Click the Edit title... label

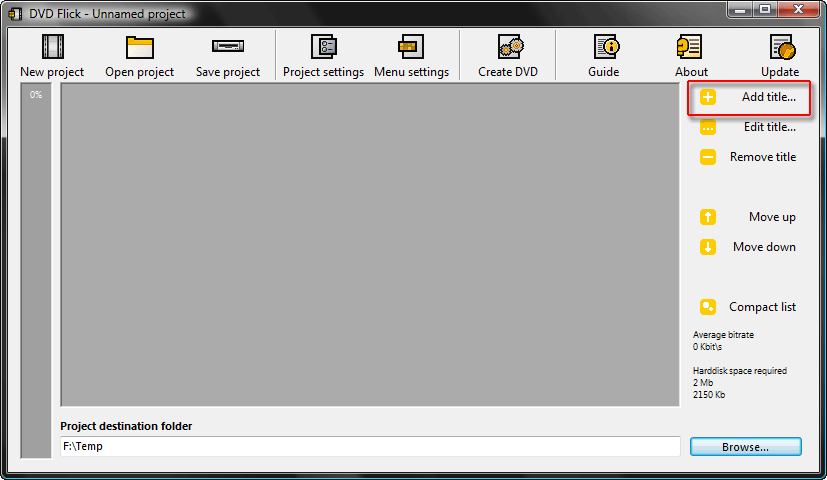coord(770,127)
